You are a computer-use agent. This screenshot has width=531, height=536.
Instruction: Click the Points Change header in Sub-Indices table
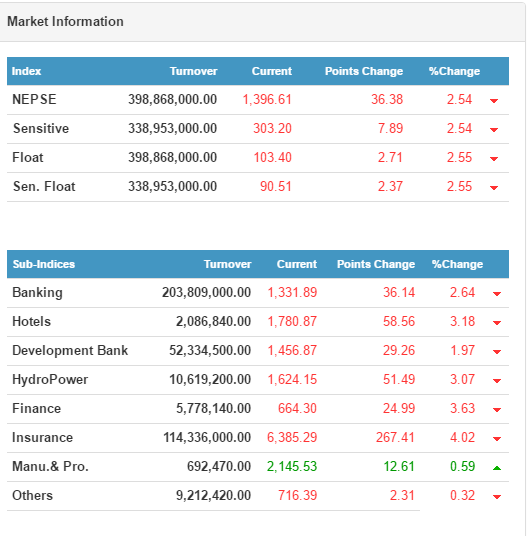pos(376,264)
